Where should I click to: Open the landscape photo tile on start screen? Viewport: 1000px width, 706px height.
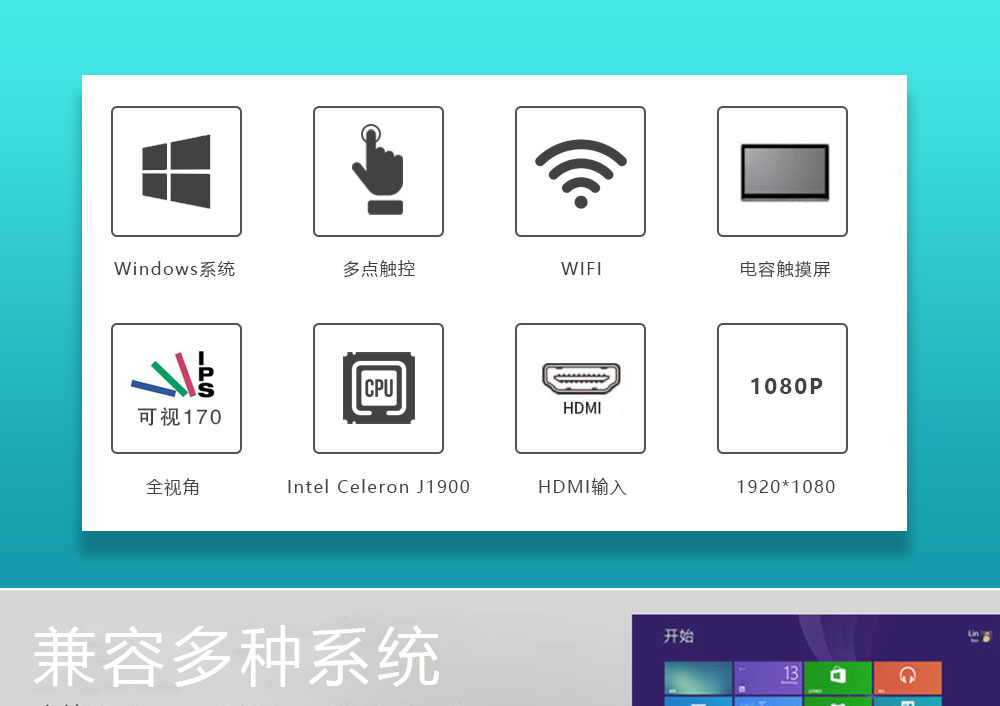(x=698, y=677)
